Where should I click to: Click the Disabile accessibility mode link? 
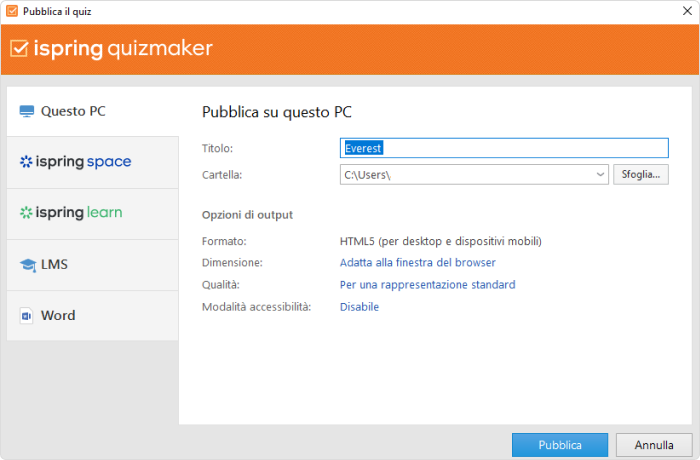point(359,307)
